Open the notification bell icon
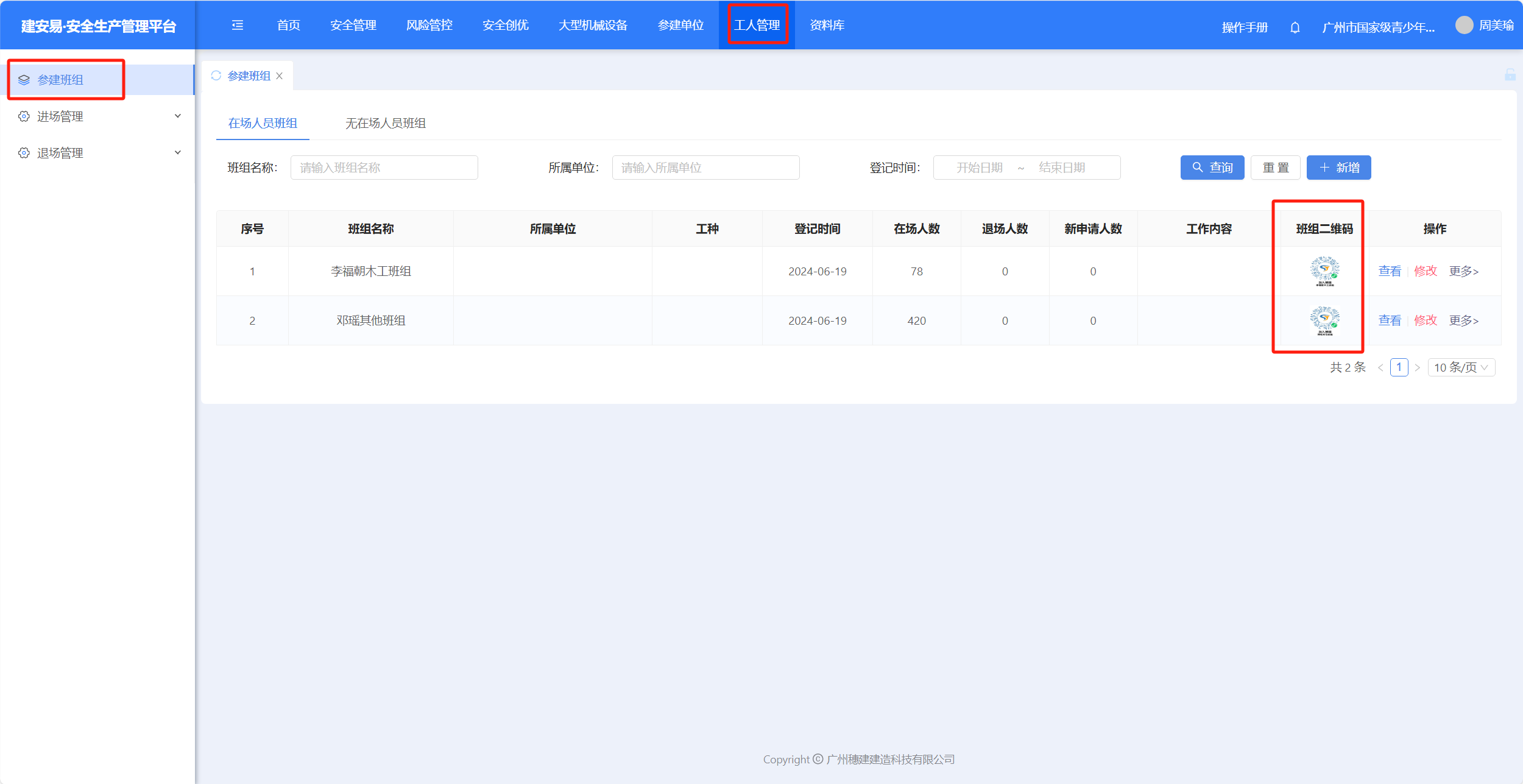1523x784 pixels. pyautogui.click(x=1295, y=27)
